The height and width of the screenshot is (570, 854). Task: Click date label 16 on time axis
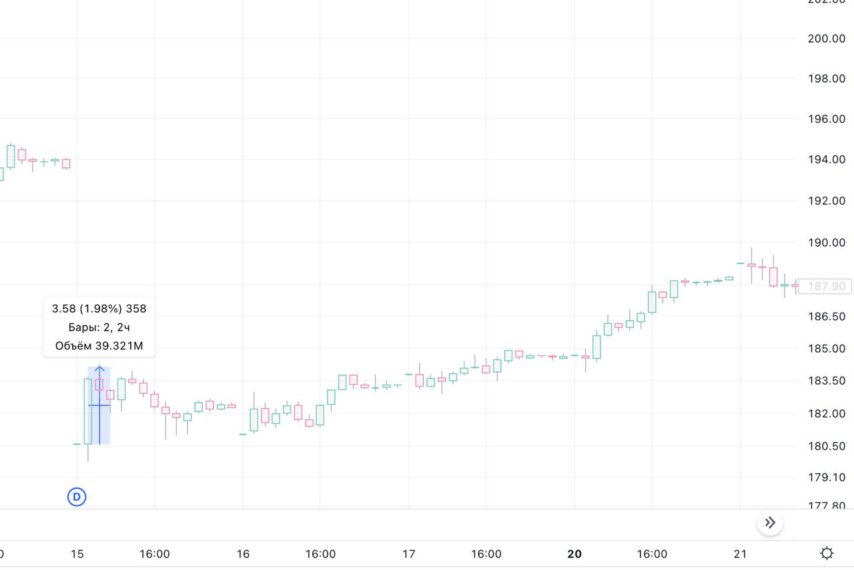point(243,554)
